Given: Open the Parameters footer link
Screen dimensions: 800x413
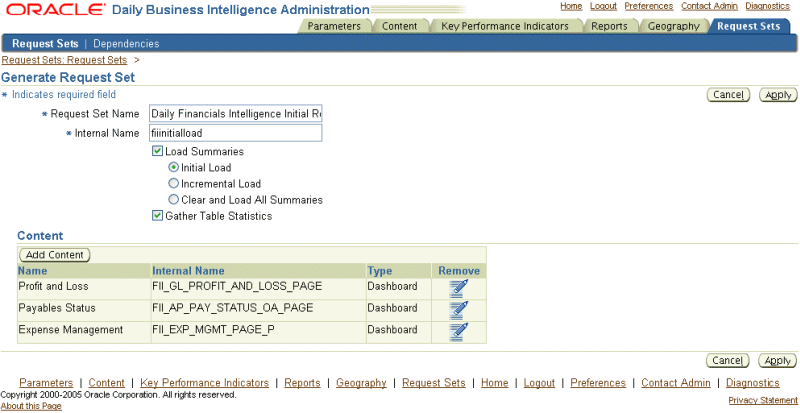Looking at the screenshot, I should point(46,383).
